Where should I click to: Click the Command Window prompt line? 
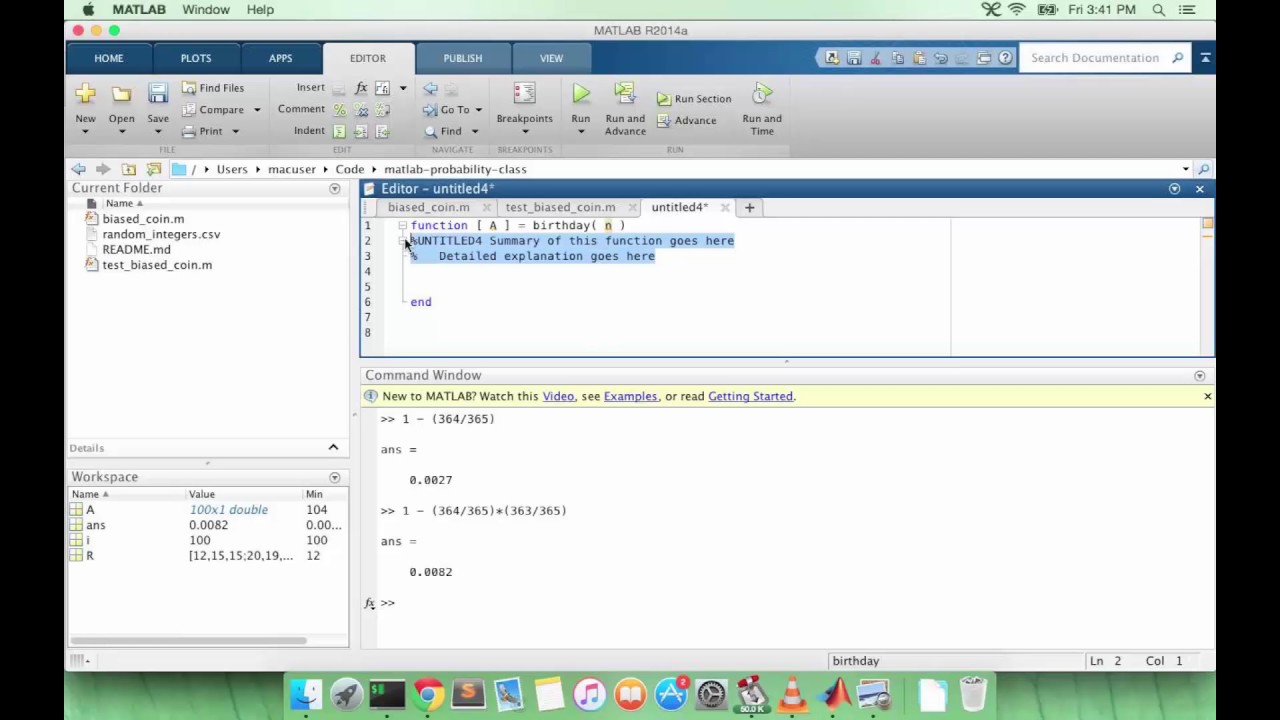coord(790,603)
